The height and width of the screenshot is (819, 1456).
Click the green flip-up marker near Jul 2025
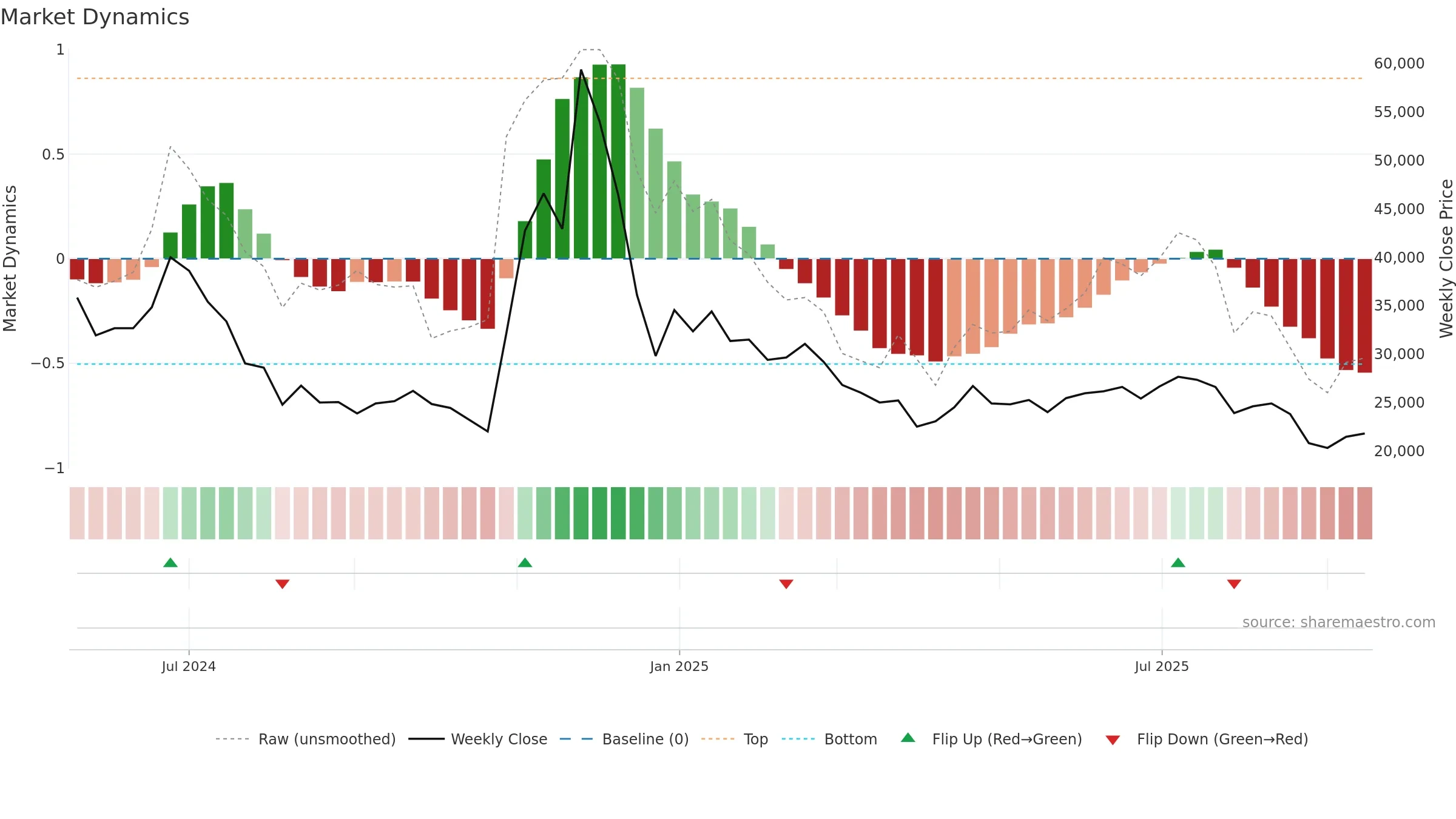tap(1178, 562)
